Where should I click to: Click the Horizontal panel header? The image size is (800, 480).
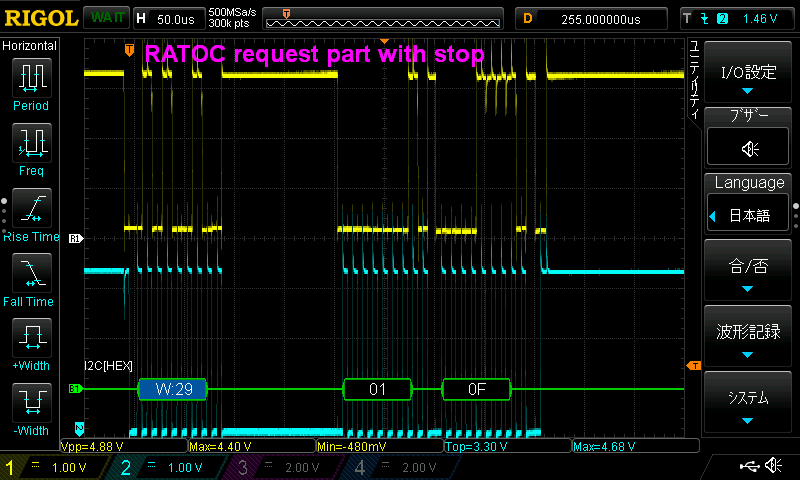[x=30, y=46]
